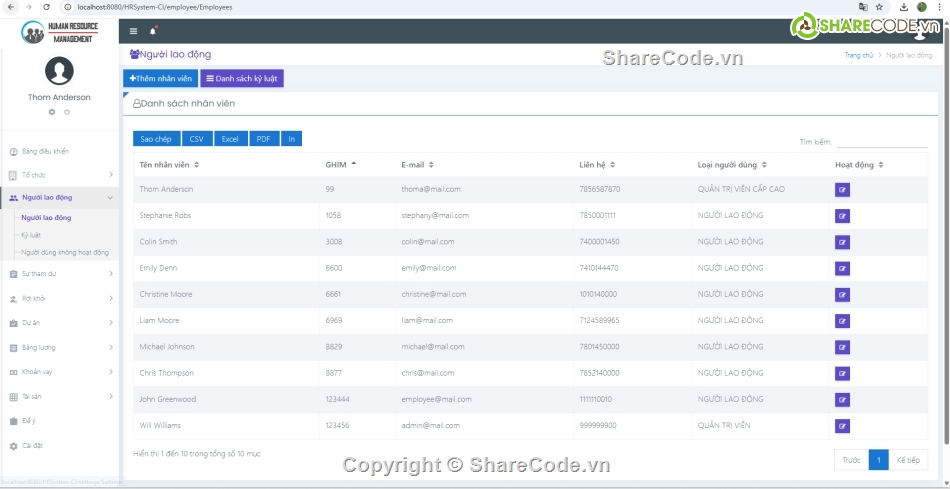The height and width of the screenshot is (489, 950).
Task: Export the table to Excel
Action: [x=230, y=139]
